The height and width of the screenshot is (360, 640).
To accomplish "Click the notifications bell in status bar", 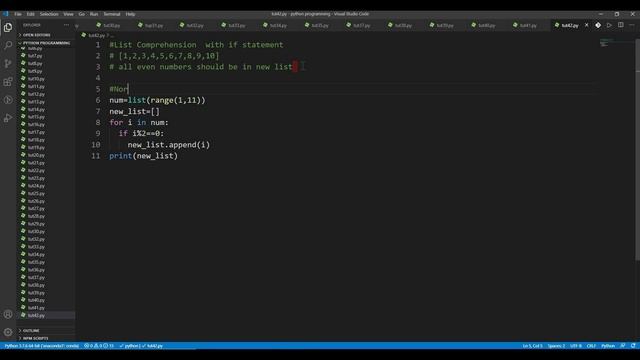I will [633, 346].
